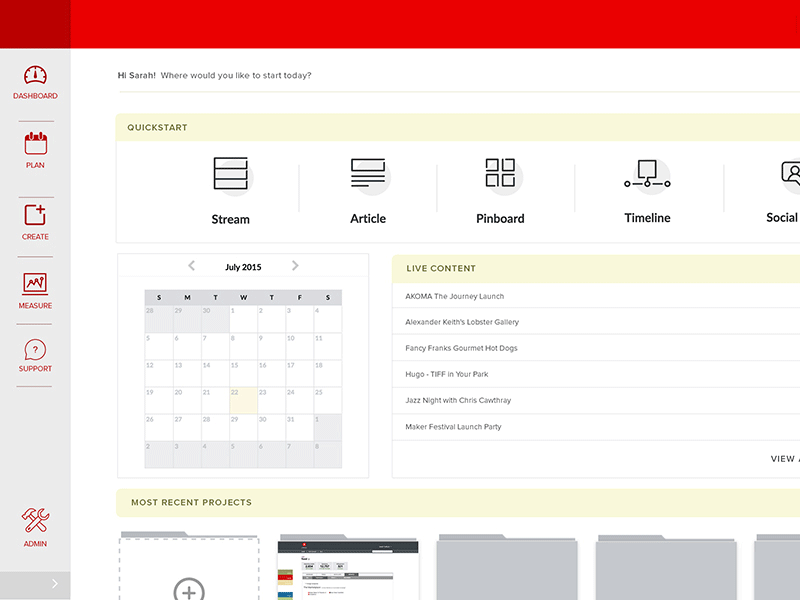Select July 4 in the calendar
This screenshot has width=800, height=600.
tap(328, 319)
